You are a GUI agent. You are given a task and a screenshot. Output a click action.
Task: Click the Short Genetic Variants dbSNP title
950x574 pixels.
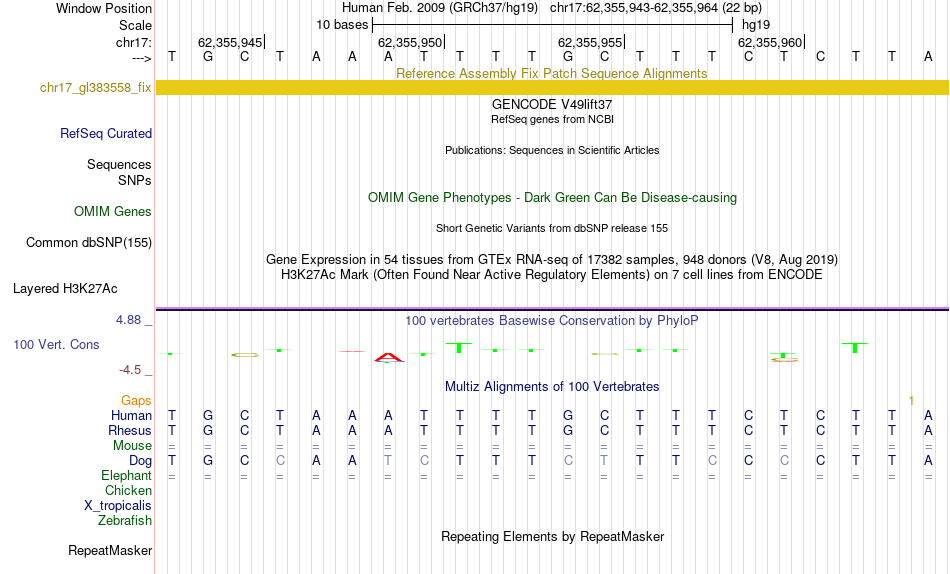coord(552,228)
